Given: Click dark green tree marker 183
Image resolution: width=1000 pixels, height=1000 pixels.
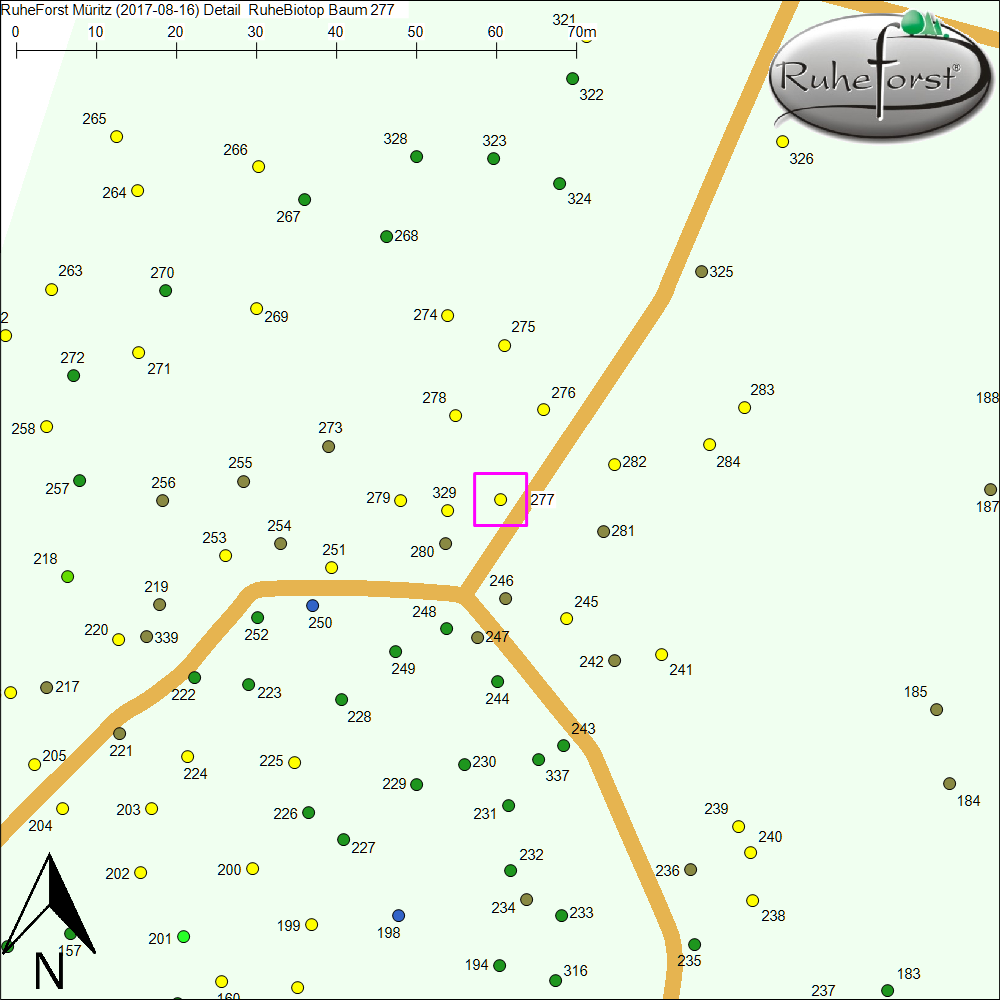Looking at the screenshot, I should click(x=887, y=990).
